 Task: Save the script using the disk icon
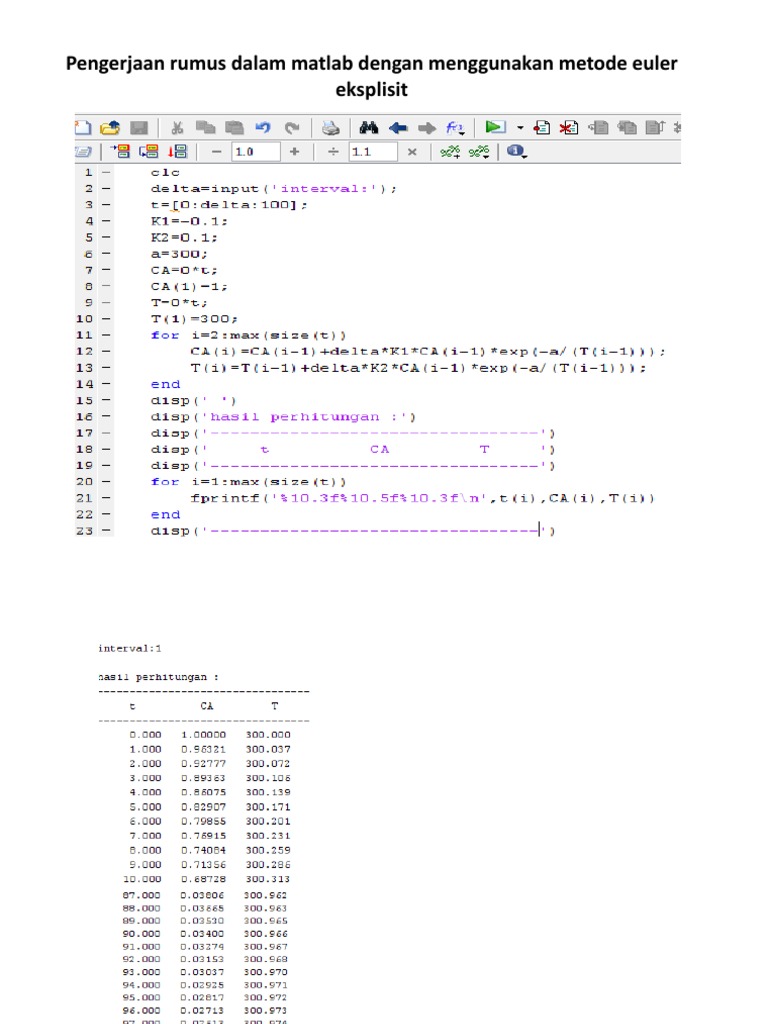[139, 127]
